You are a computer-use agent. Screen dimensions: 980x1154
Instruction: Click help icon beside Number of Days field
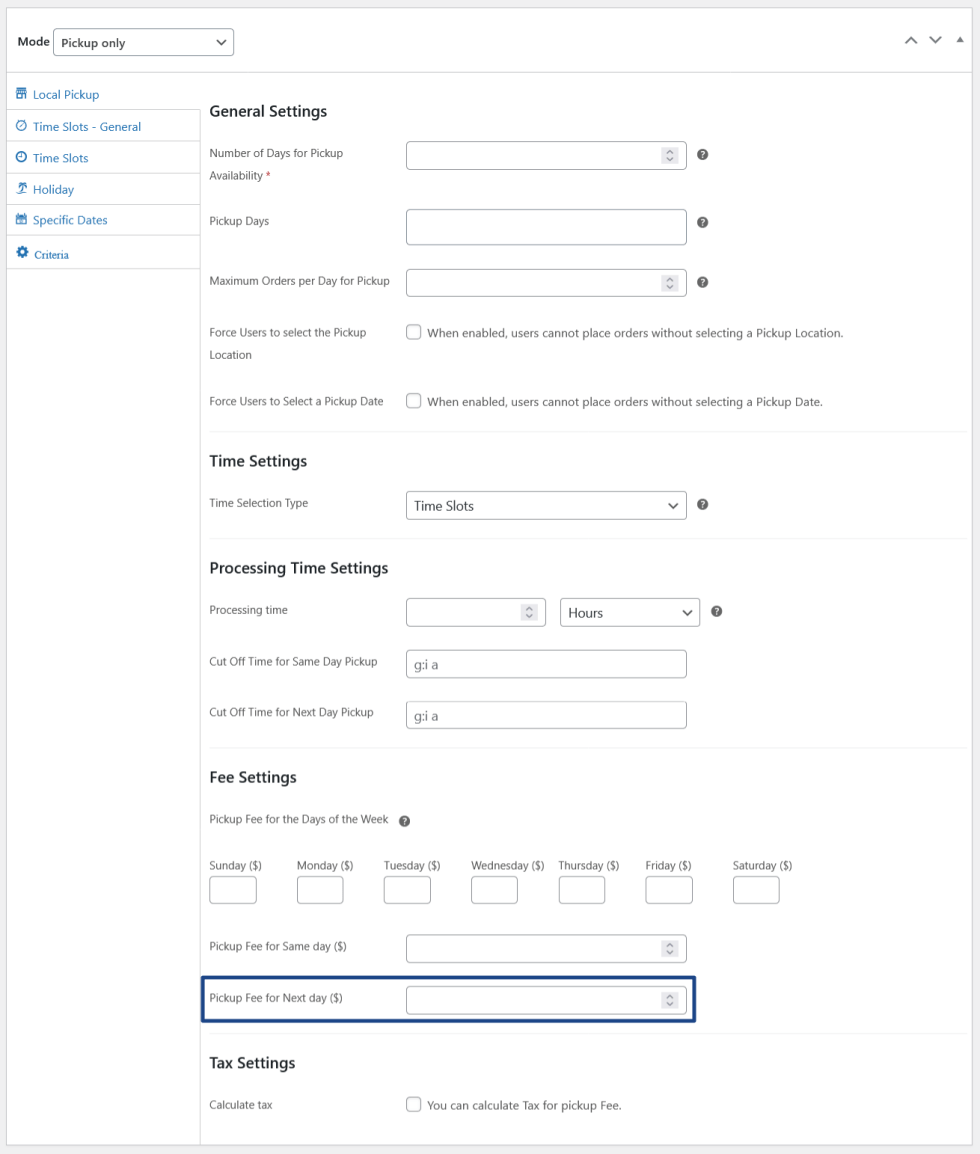(703, 155)
